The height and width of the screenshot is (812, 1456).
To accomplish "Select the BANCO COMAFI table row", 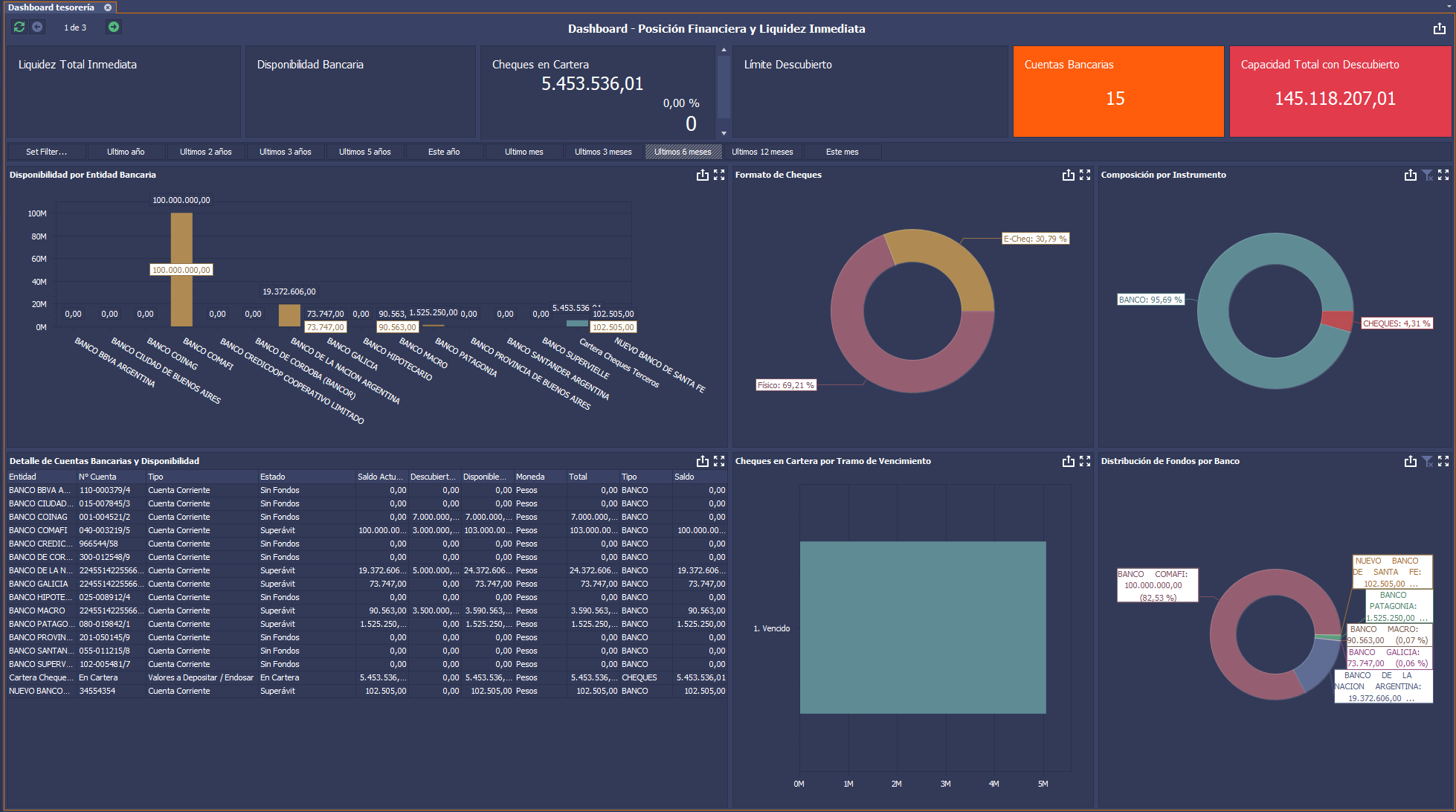I will pos(367,530).
